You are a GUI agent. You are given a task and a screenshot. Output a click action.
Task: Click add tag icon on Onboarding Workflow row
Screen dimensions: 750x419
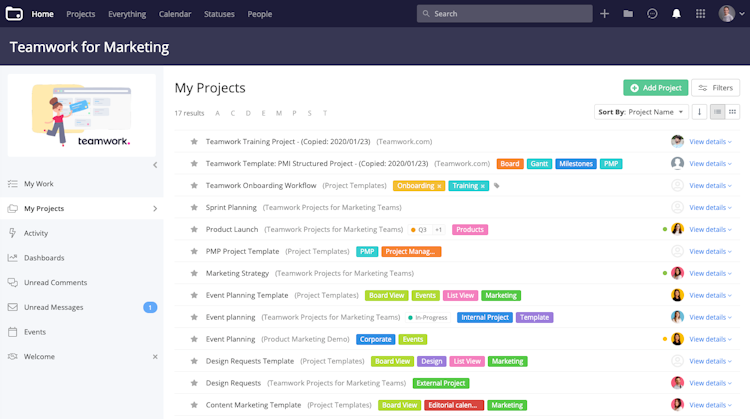(x=497, y=186)
